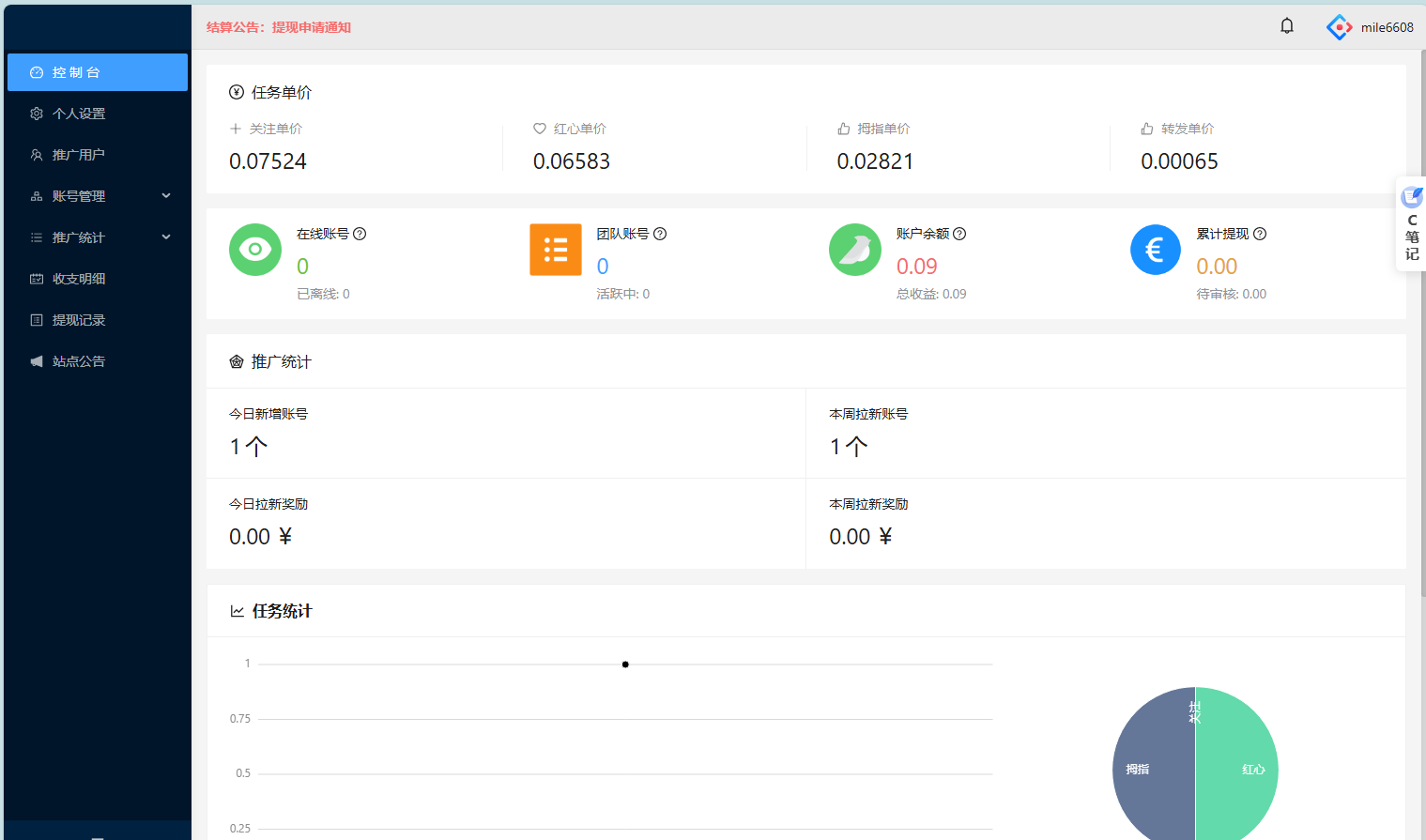
Task: Open the floating 笔记 notes widget
Action: pos(1411,225)
